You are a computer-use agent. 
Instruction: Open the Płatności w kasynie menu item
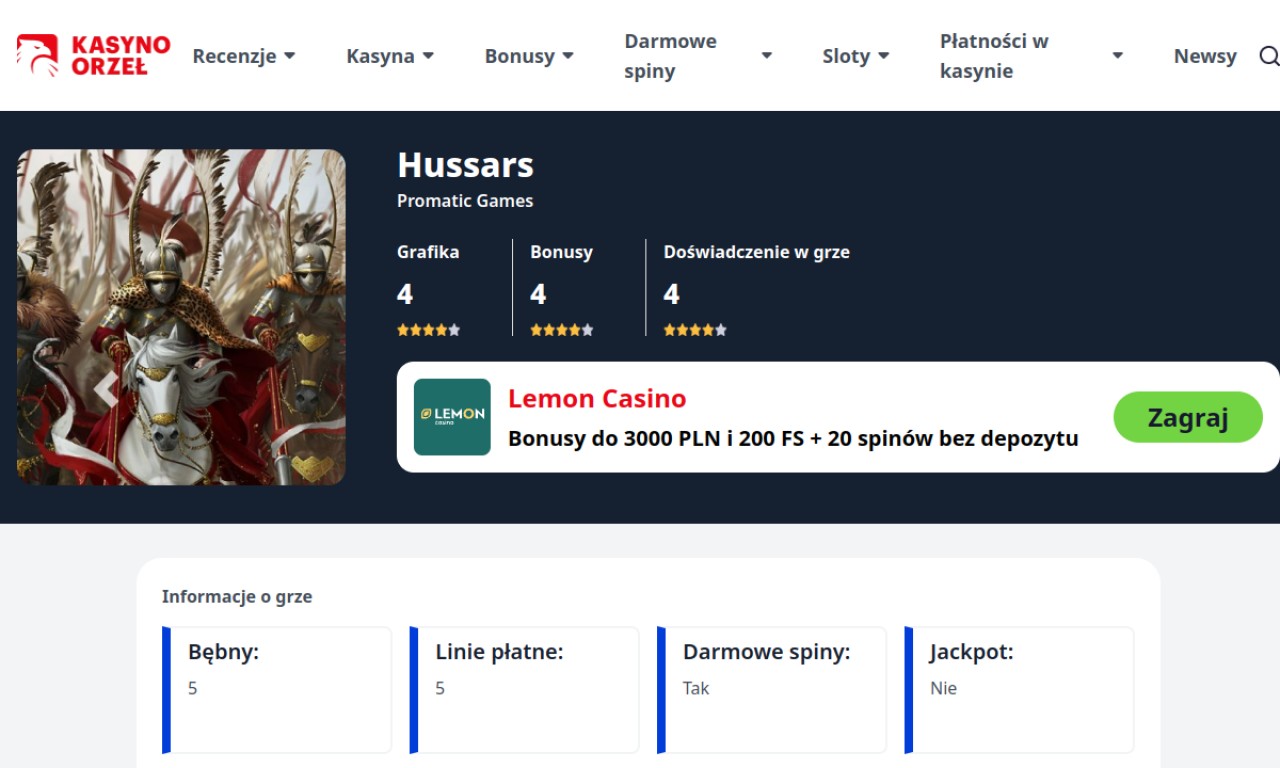(994, 56)
